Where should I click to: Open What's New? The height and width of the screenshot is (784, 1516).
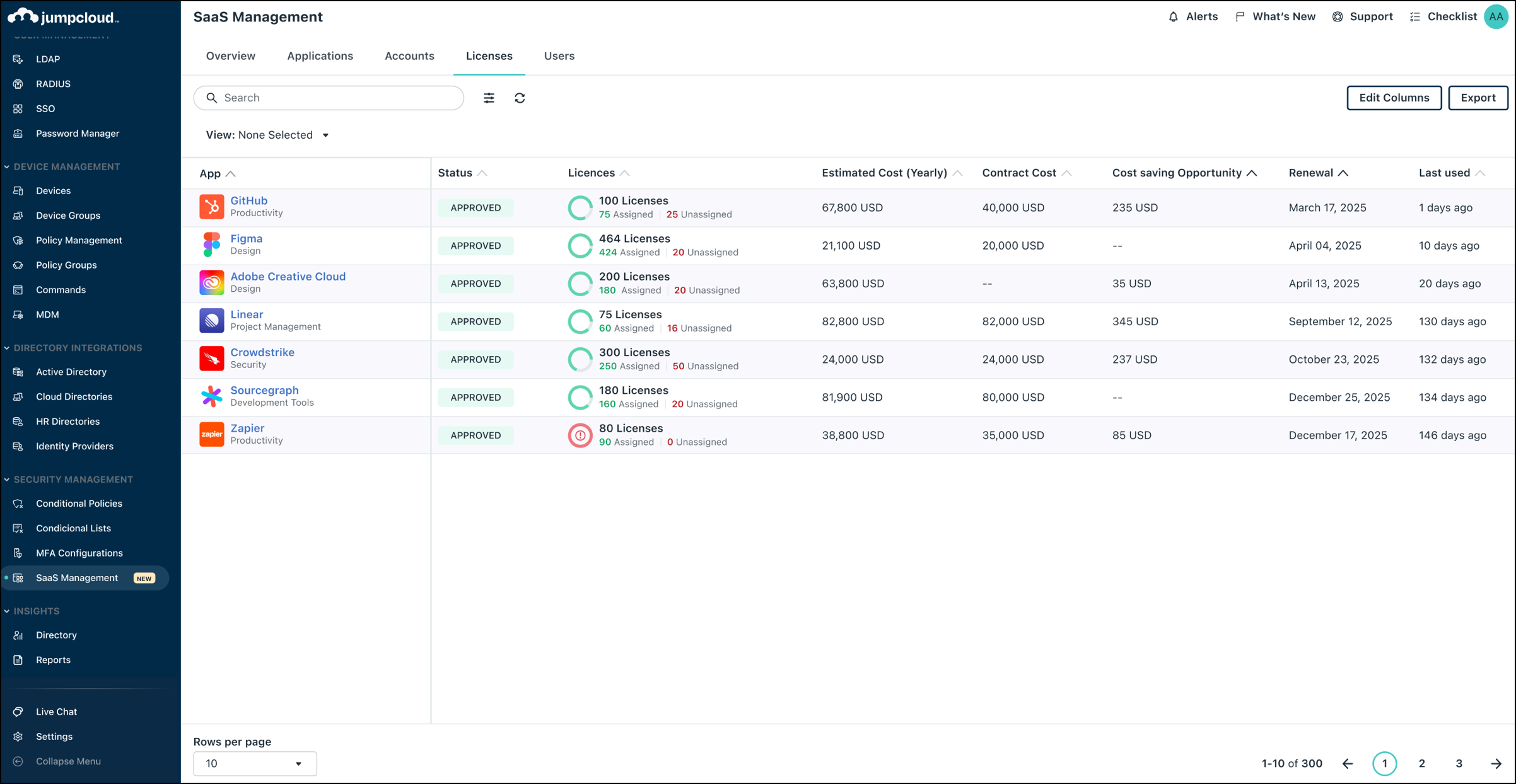coord(1275,17)
